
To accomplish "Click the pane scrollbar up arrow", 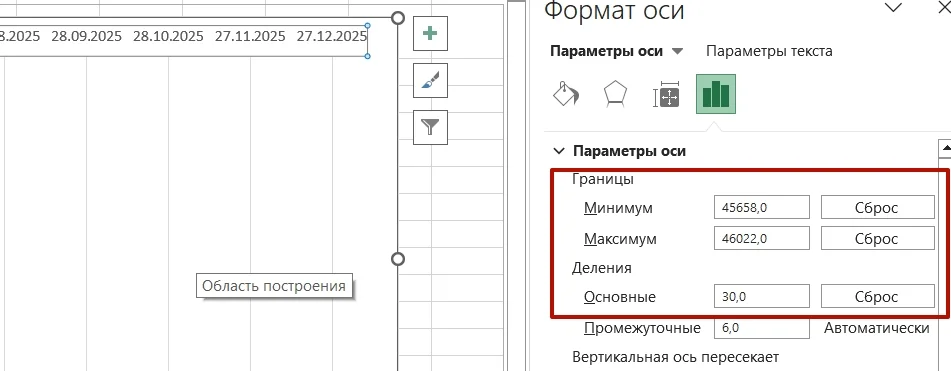I will [945, 148].
